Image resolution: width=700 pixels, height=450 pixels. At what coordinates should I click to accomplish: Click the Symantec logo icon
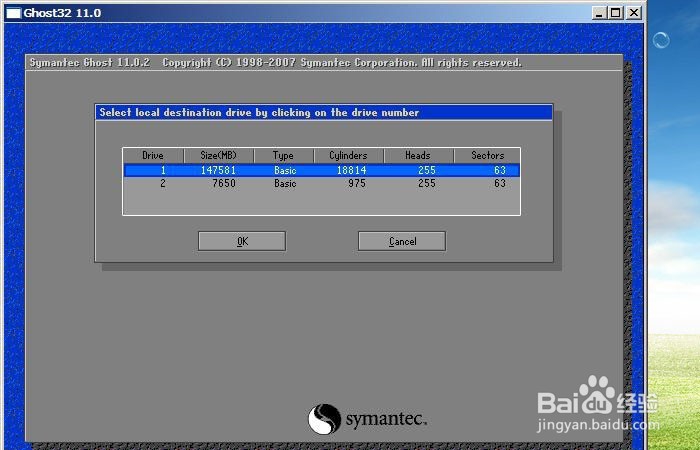(x=325, y=419)
